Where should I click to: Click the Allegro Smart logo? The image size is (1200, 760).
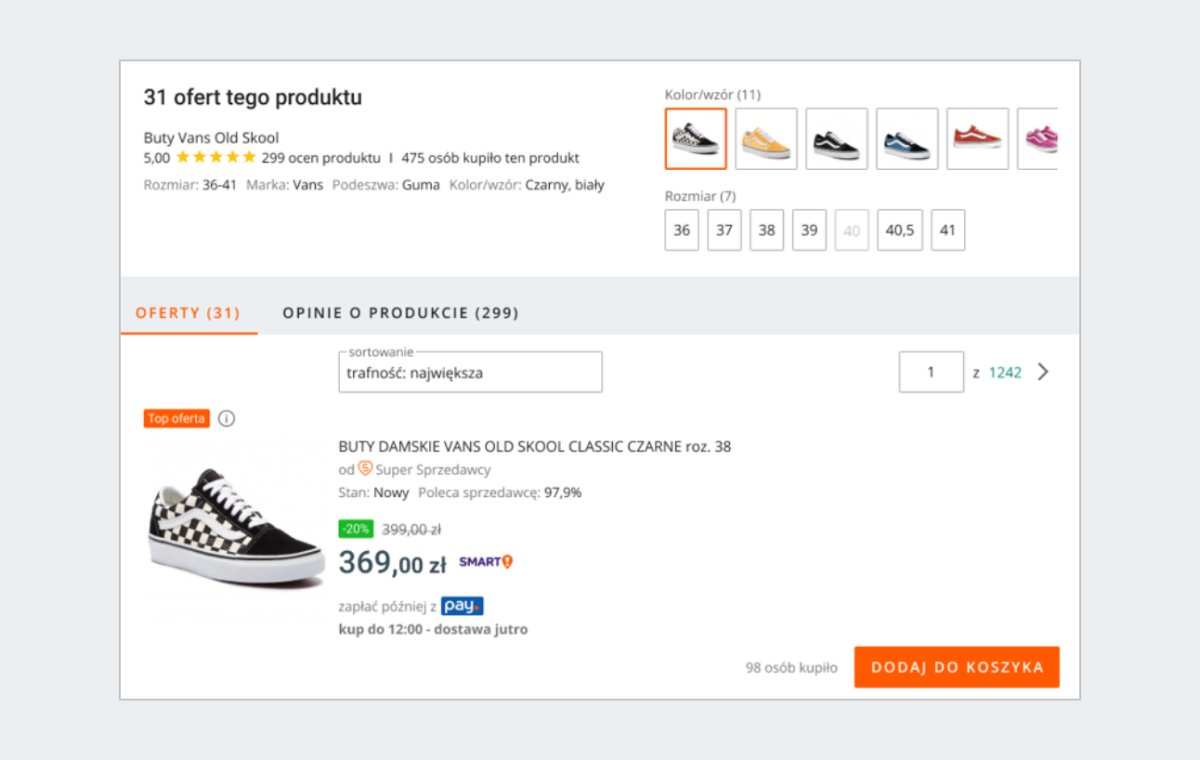[x=486, y=562]
